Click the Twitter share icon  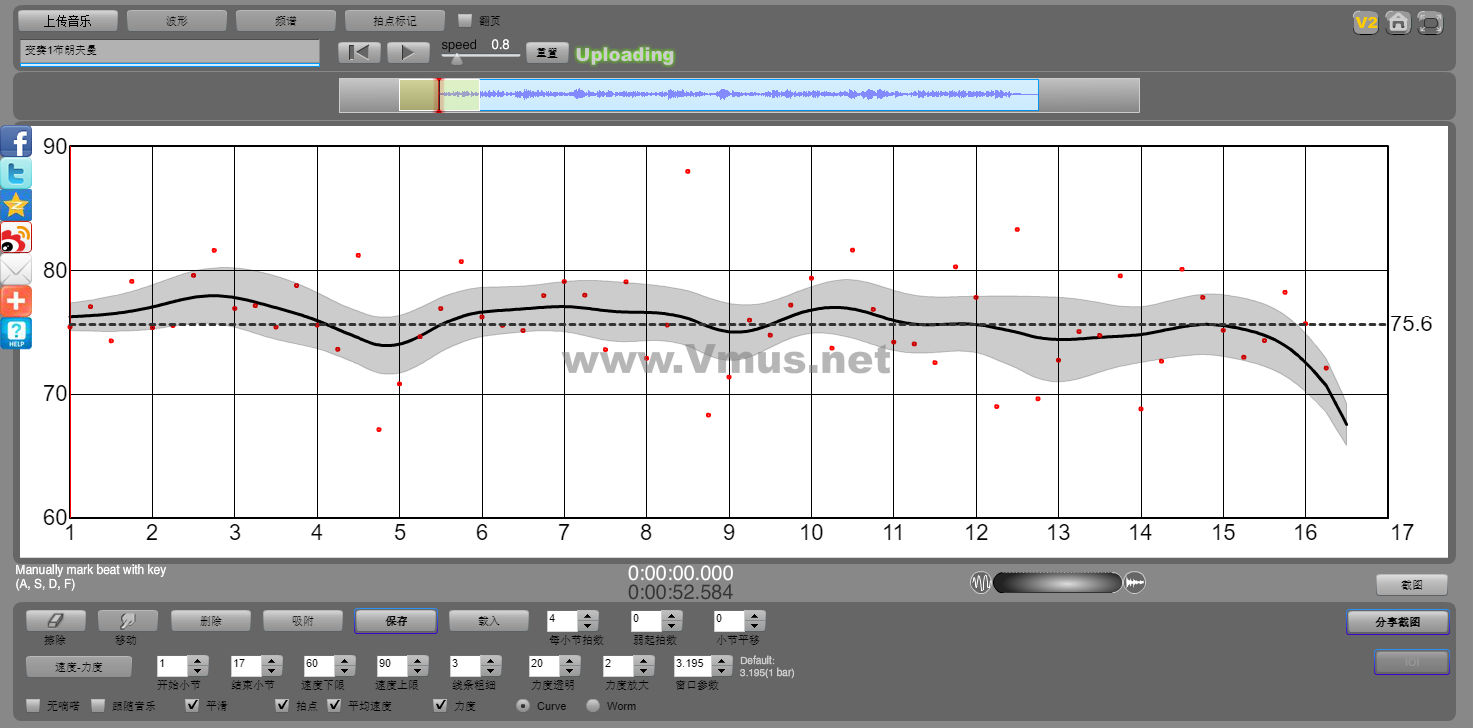(16, 173)
